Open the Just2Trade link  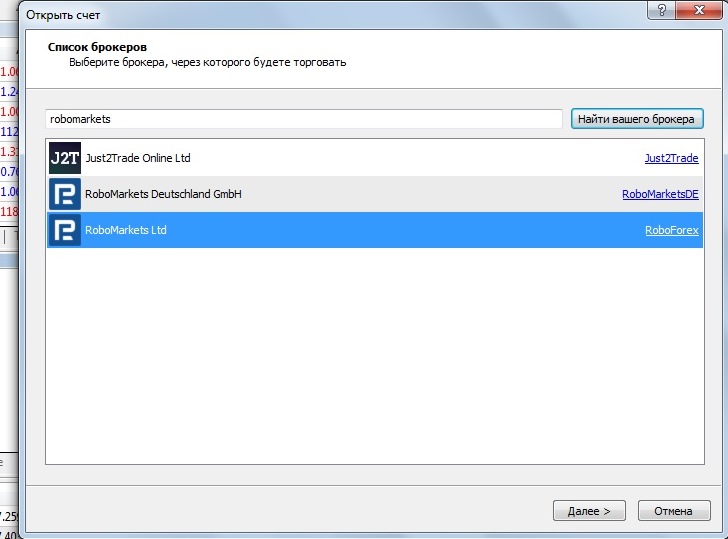click(x=671, y=158)
